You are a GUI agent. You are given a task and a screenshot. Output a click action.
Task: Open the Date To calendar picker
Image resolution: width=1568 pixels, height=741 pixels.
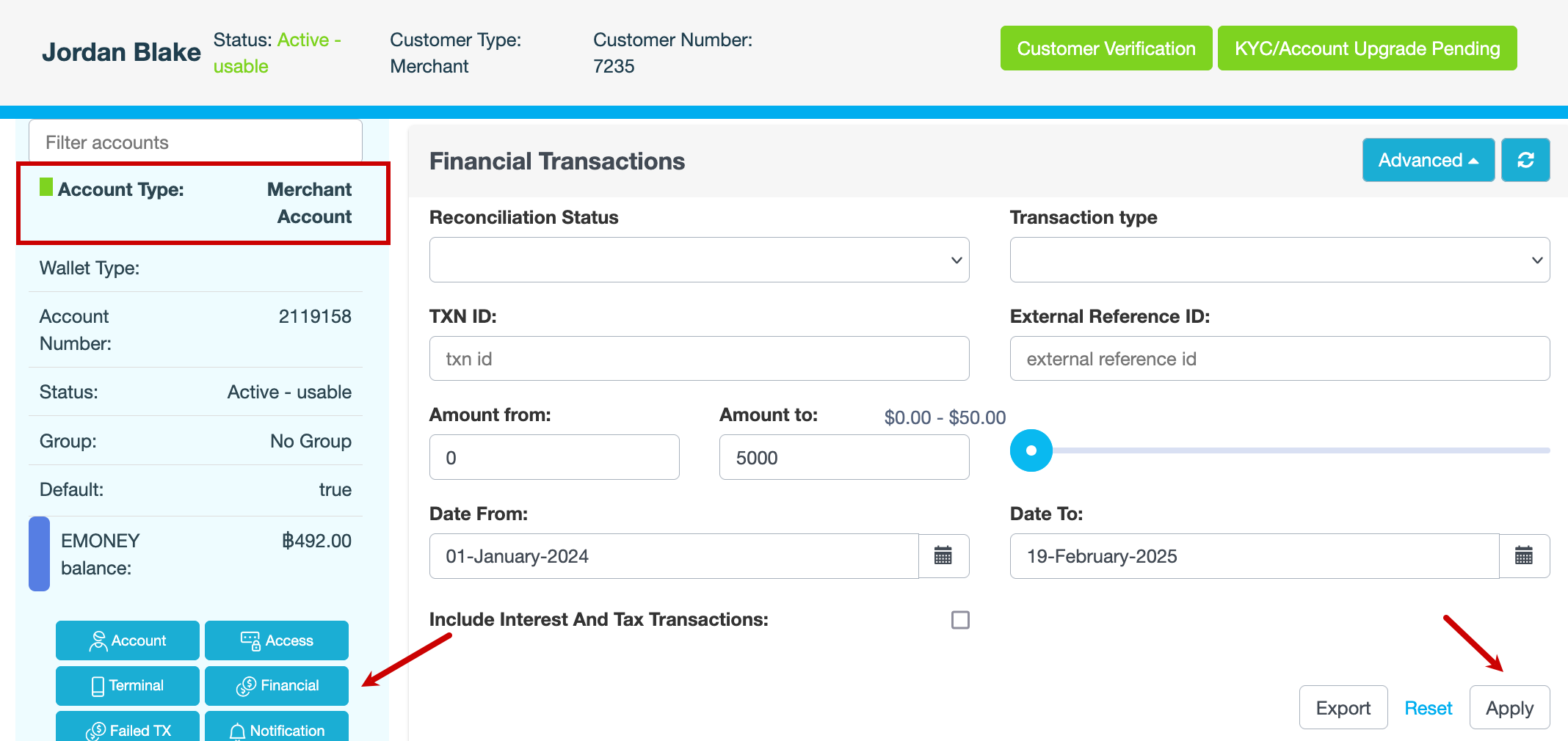tap(1524, 556)
